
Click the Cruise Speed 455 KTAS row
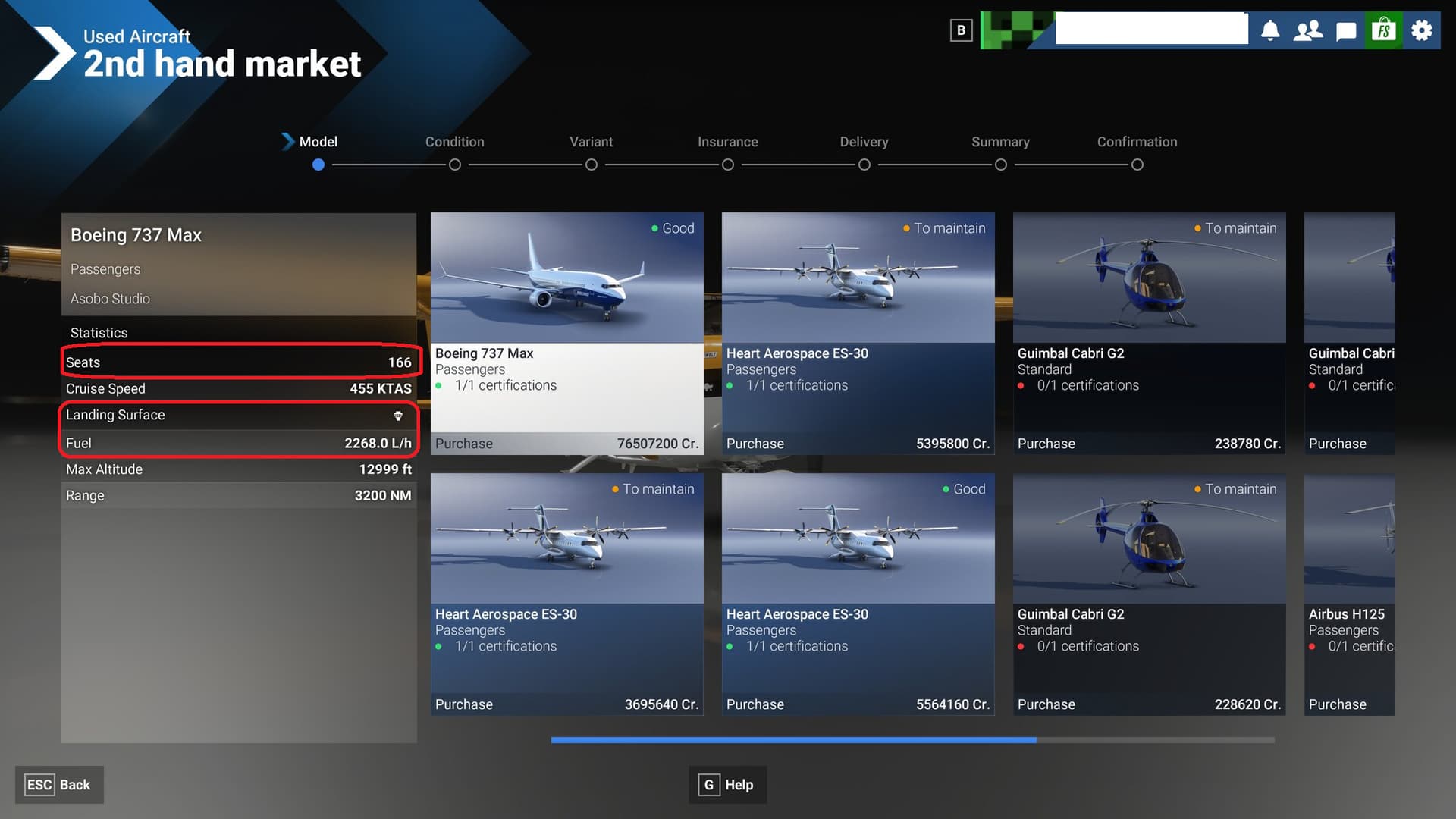coord(239,388)
